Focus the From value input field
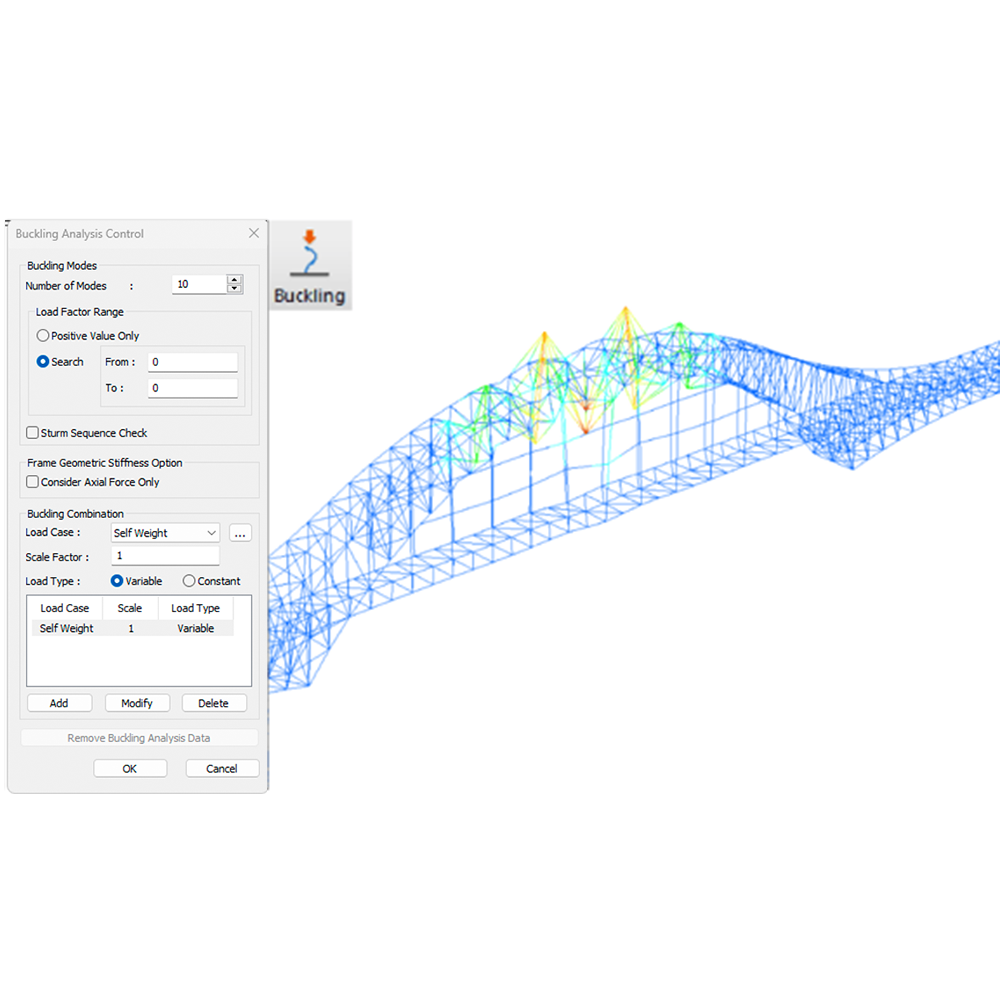Image resolution: width=1000 pixels, height=1000 pixels. (192, 362)
